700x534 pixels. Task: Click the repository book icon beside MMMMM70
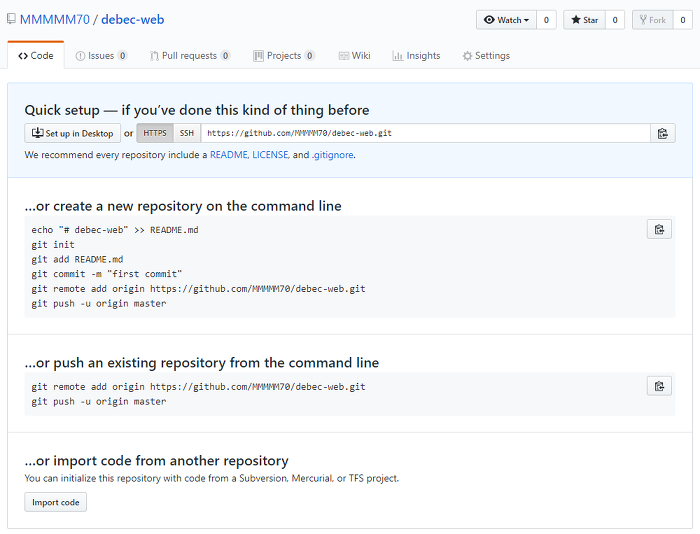[x=11, y=19]
